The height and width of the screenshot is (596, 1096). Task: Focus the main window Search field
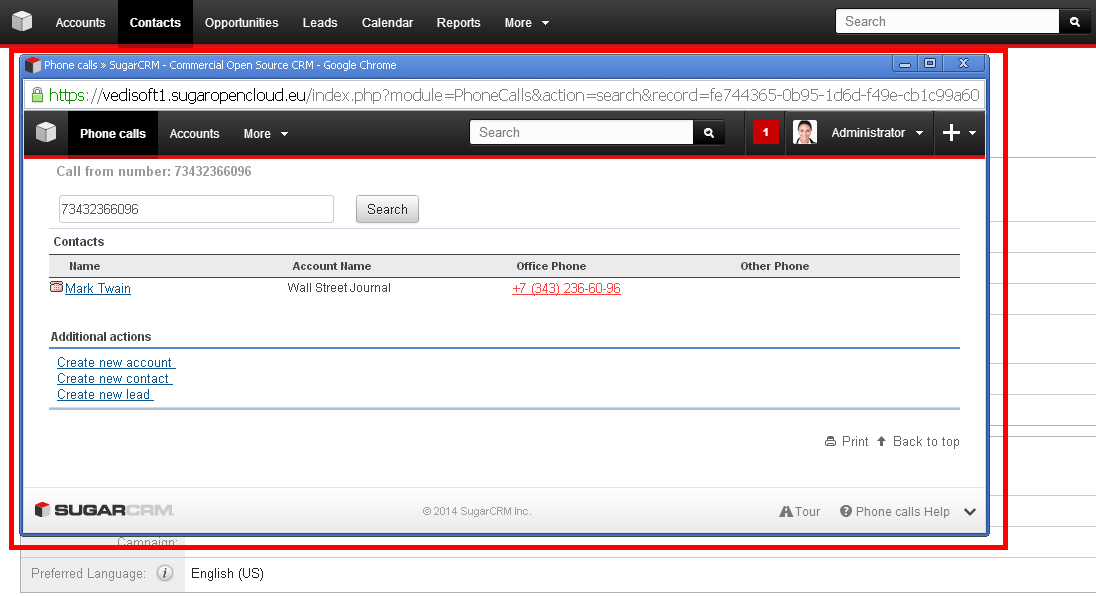[948, 22]
